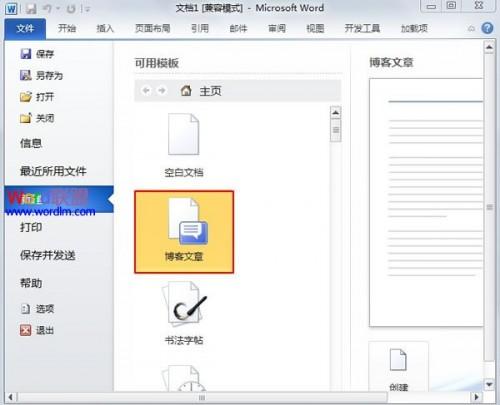This screenshot has height=405, width=500.
Task: Open the 文件 tab
Action: pyautogui.click(x=25, y=29)
